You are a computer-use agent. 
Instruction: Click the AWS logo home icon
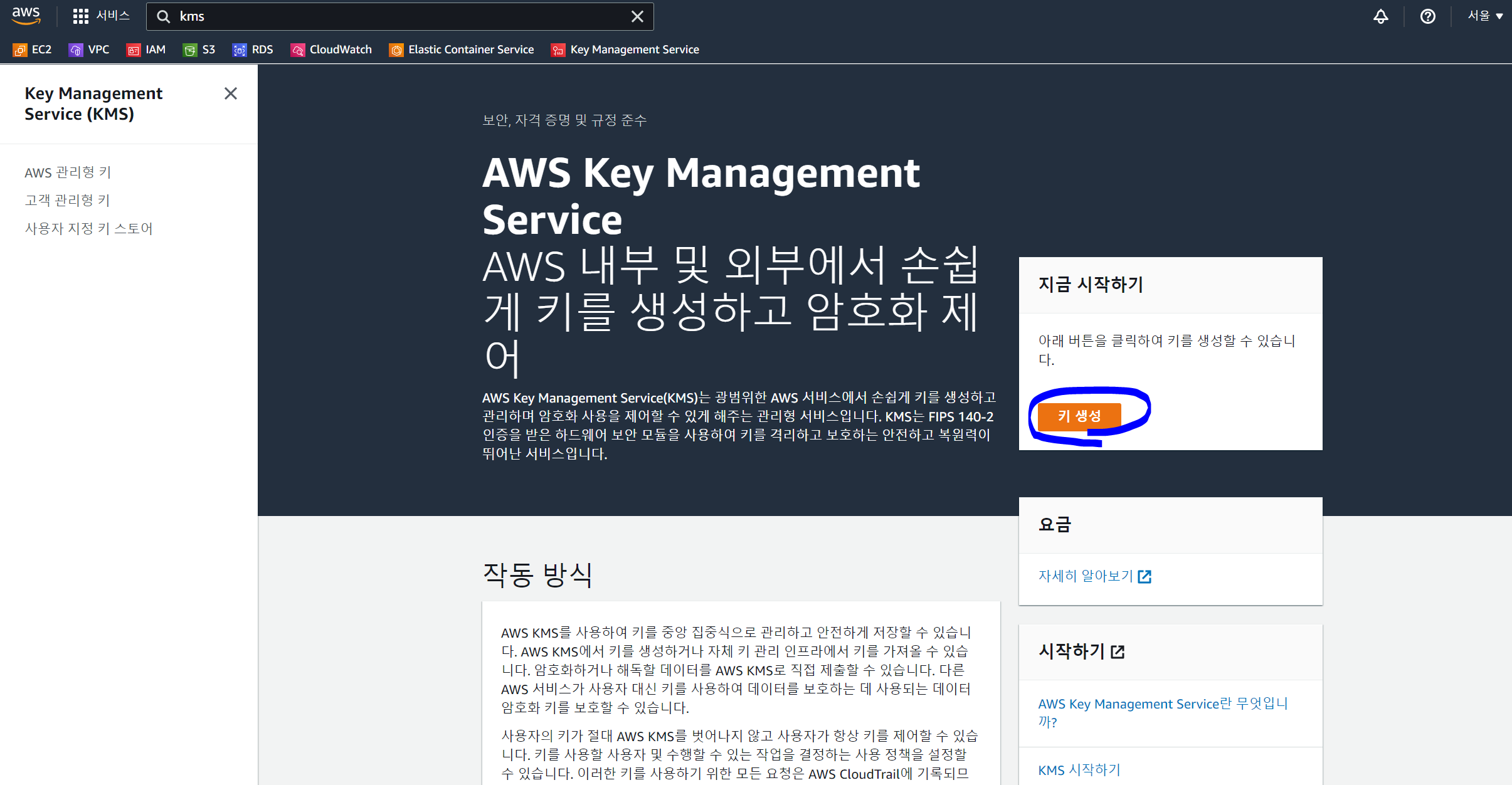(26, 16)
